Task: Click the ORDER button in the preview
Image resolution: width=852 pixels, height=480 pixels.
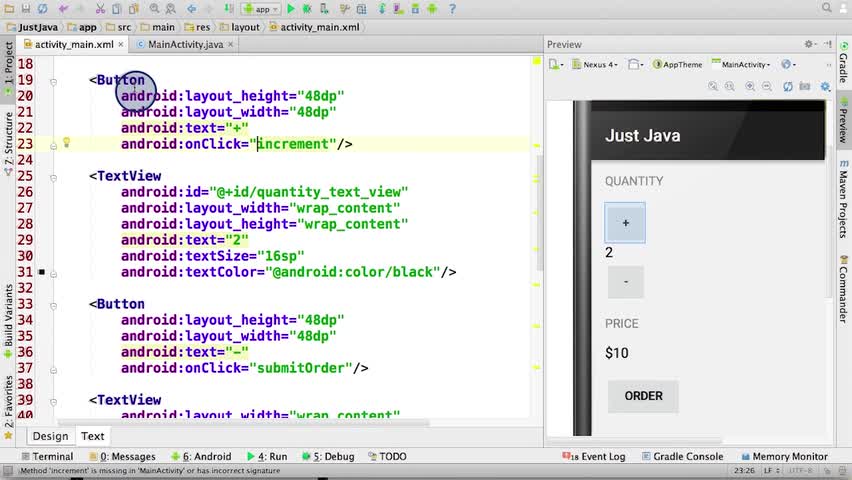Action: 643,396
